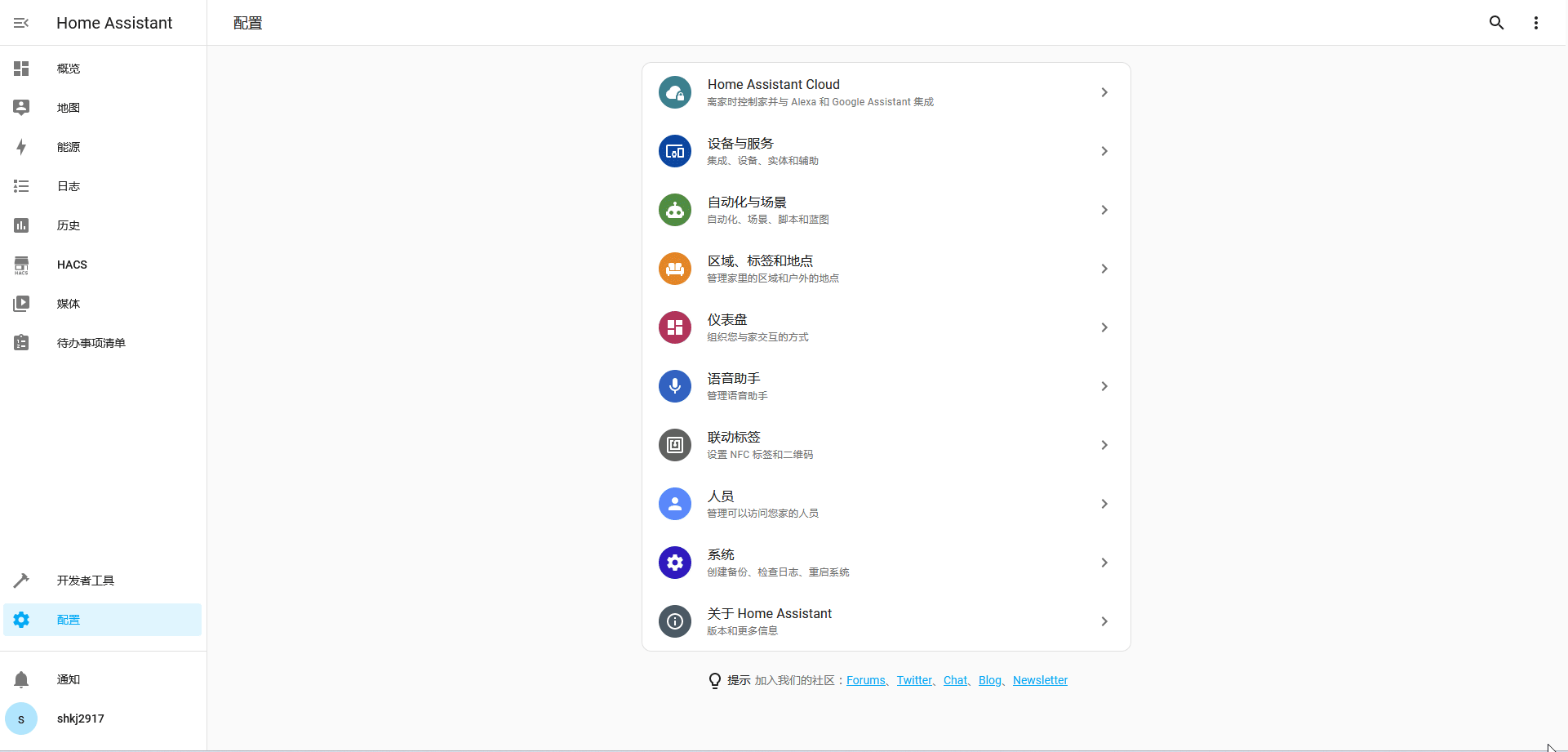Expand 区域、标签和地点 row chevron

1104,269
